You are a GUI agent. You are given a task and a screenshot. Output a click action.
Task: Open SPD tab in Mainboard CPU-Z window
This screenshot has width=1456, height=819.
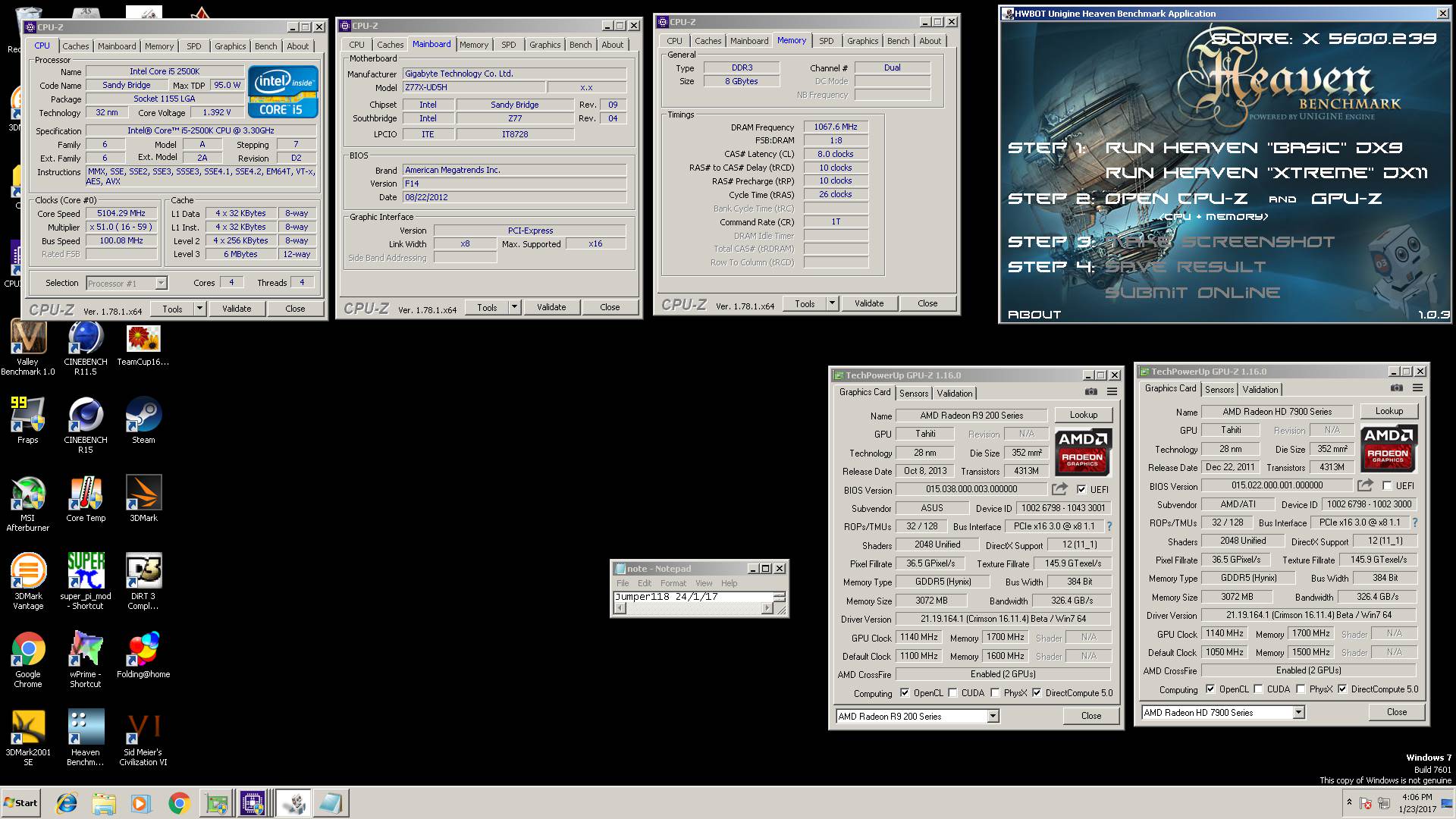(x=509, y=45)
